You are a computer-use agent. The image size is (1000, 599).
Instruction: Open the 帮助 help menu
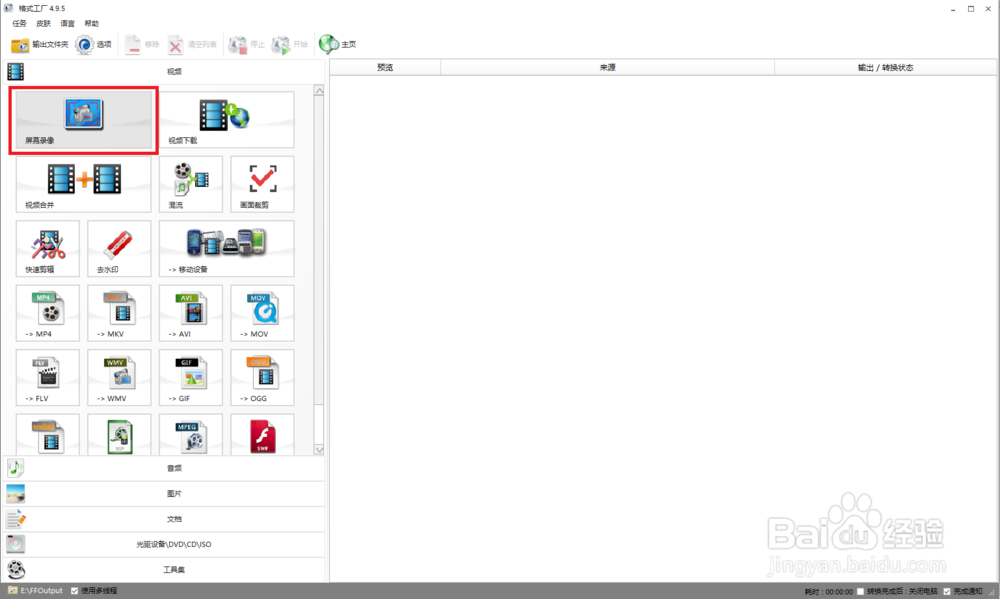[92, 24]
